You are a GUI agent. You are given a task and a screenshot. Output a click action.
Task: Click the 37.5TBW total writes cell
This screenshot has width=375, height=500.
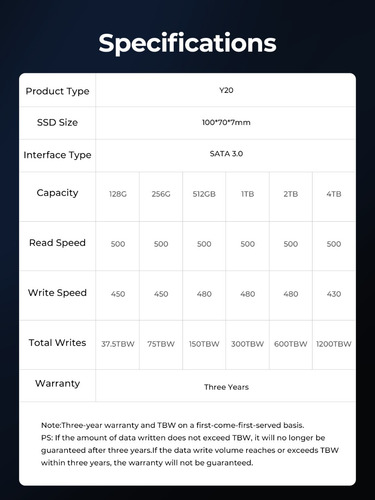[x=118, y=344]
